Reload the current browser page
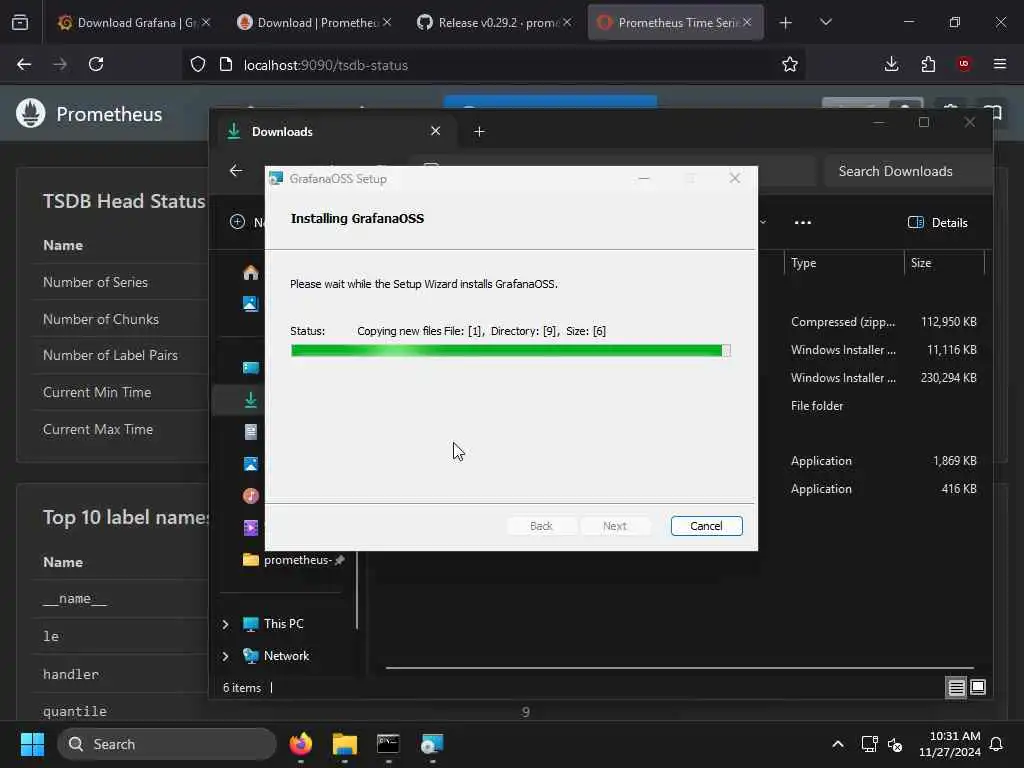 tap(96, 64)
